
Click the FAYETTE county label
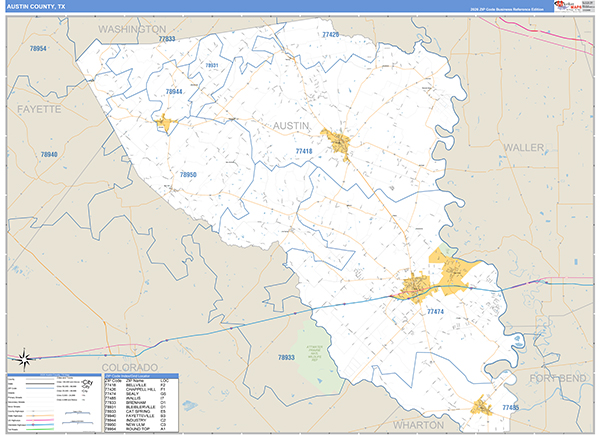(x=39, y=103)
